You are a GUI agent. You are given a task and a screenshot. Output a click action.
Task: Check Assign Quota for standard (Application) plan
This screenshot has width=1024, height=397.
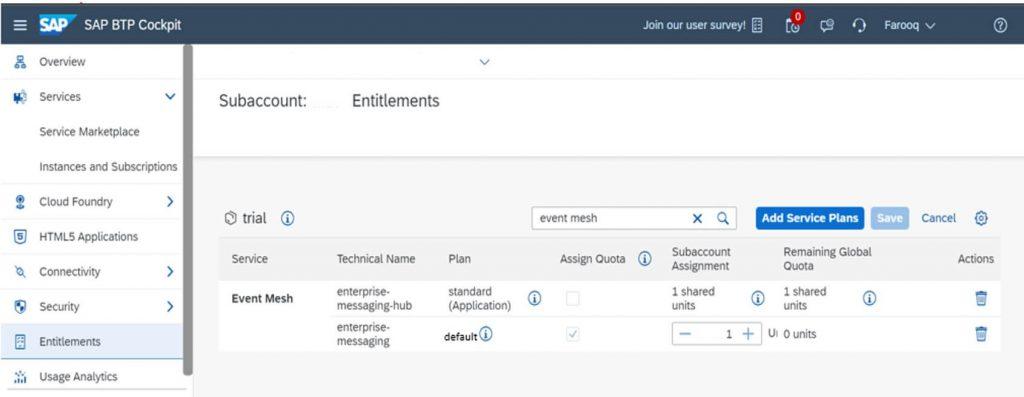573,299
